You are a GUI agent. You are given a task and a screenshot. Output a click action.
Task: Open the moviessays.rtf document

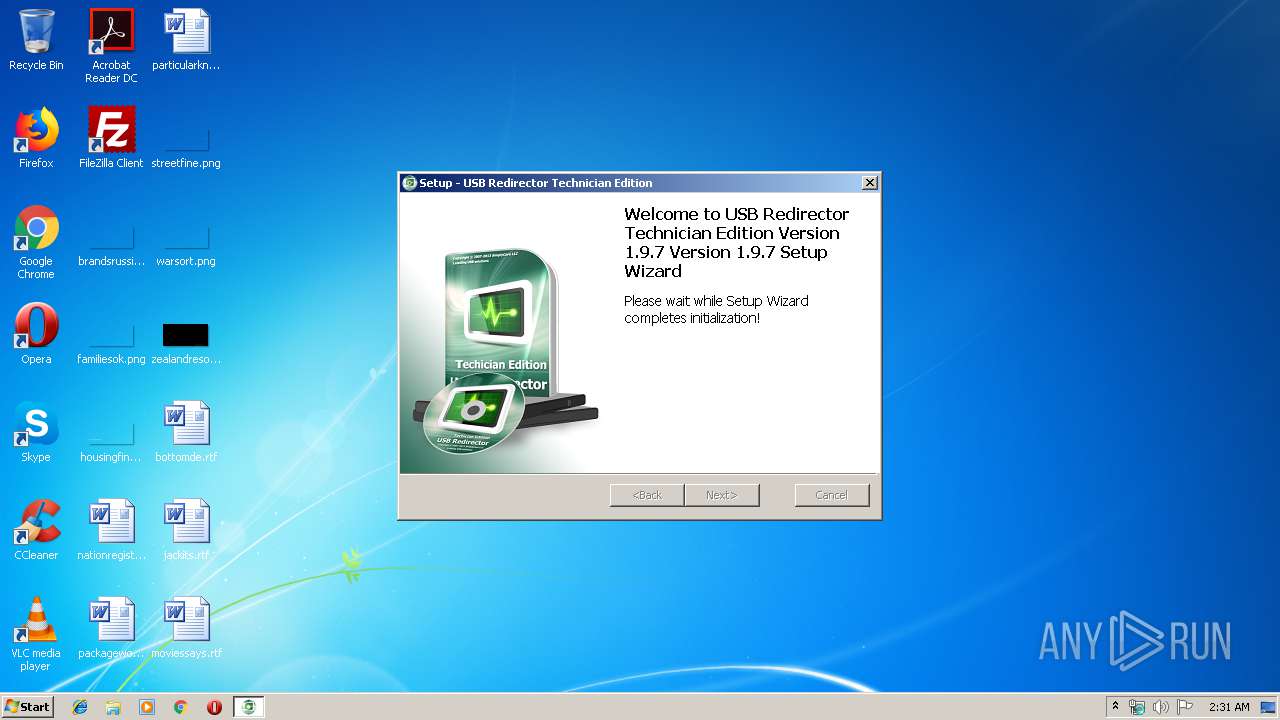coord(186,628)
